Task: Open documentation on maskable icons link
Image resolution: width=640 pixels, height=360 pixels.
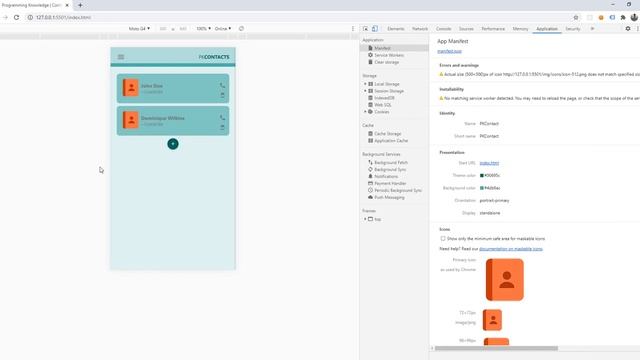Action: click(511, 249)
